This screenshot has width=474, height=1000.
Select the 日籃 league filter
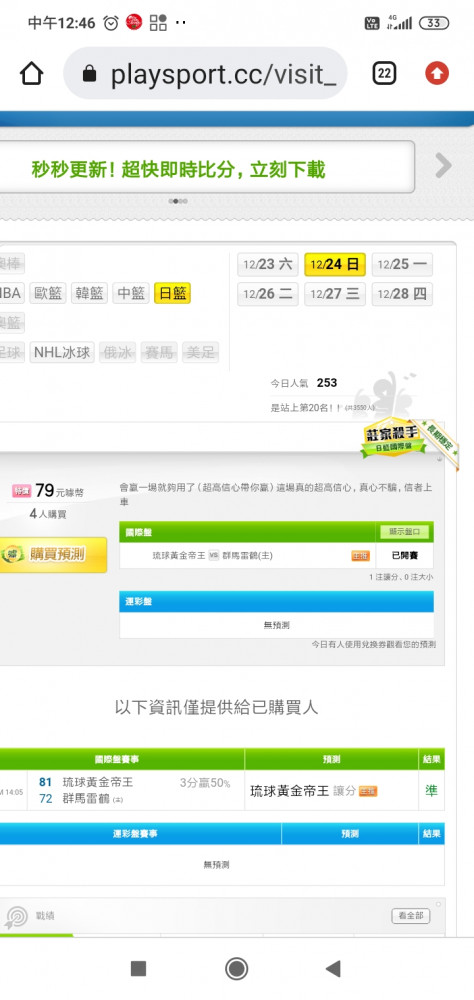pos(172,294)
